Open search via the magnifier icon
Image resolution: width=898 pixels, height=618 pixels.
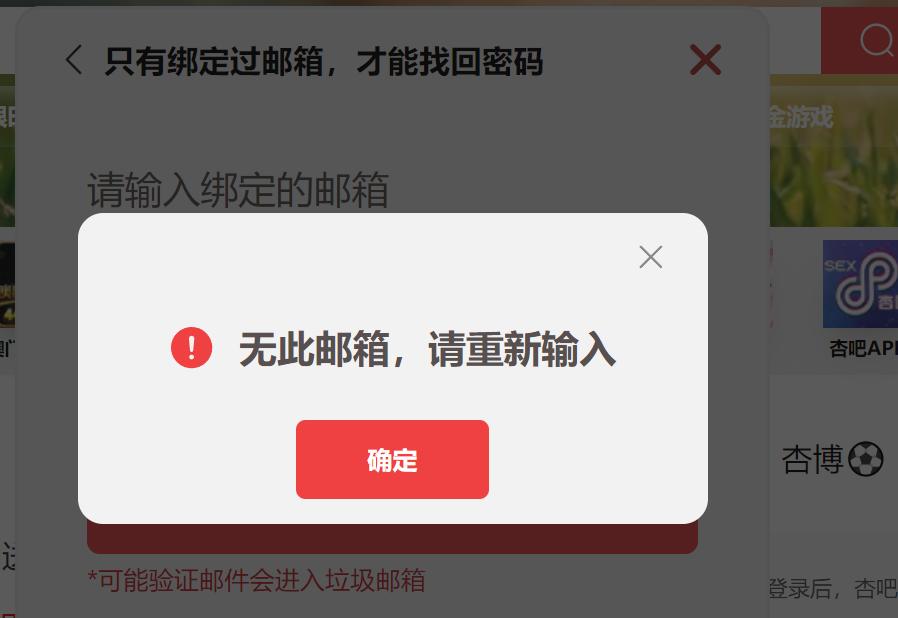tap(876, 40)
